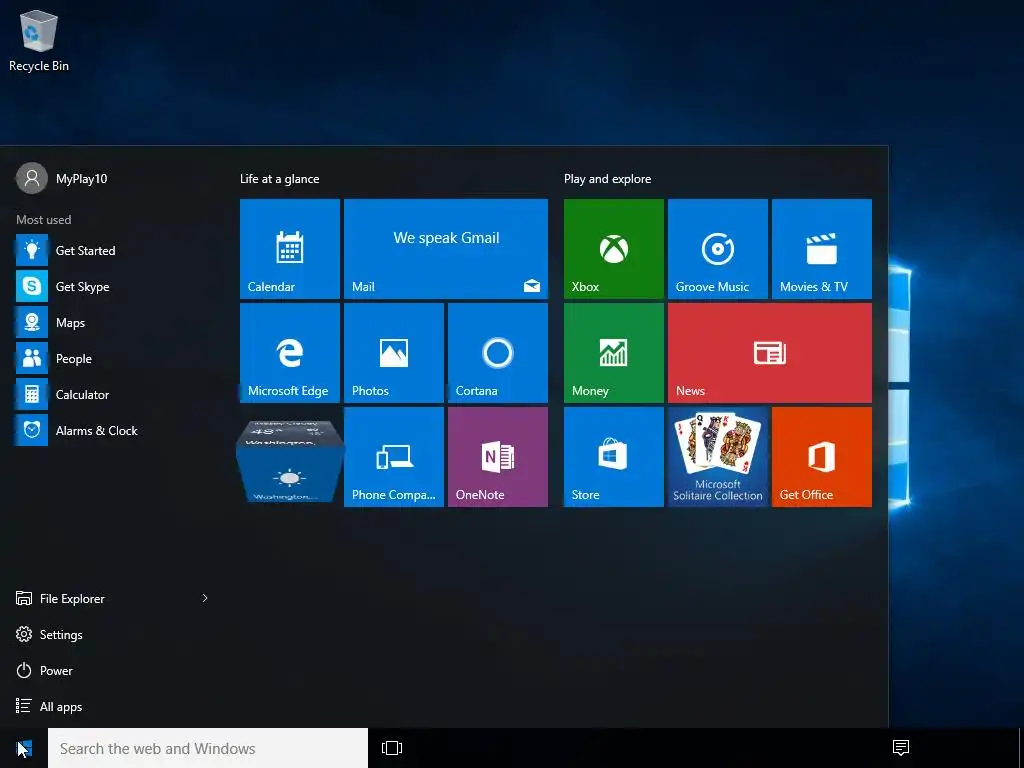Open the Groove Music tile
The width and height of the screenshot is (1024, 768).
pyautogui.click(x=717, y=249)
